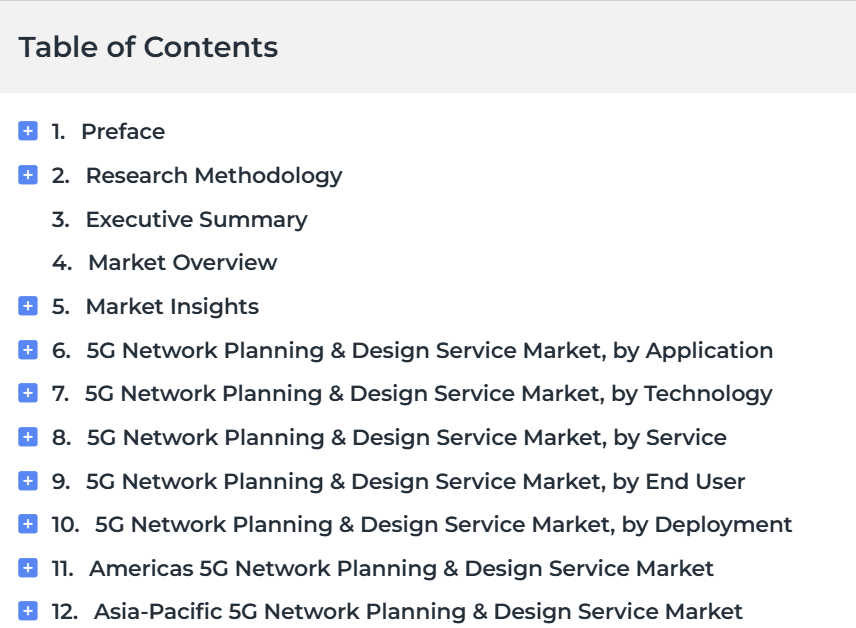This screenshot has width=856, height=628.
Task: Open 5G Market by Application title
Action: [430, 351]
